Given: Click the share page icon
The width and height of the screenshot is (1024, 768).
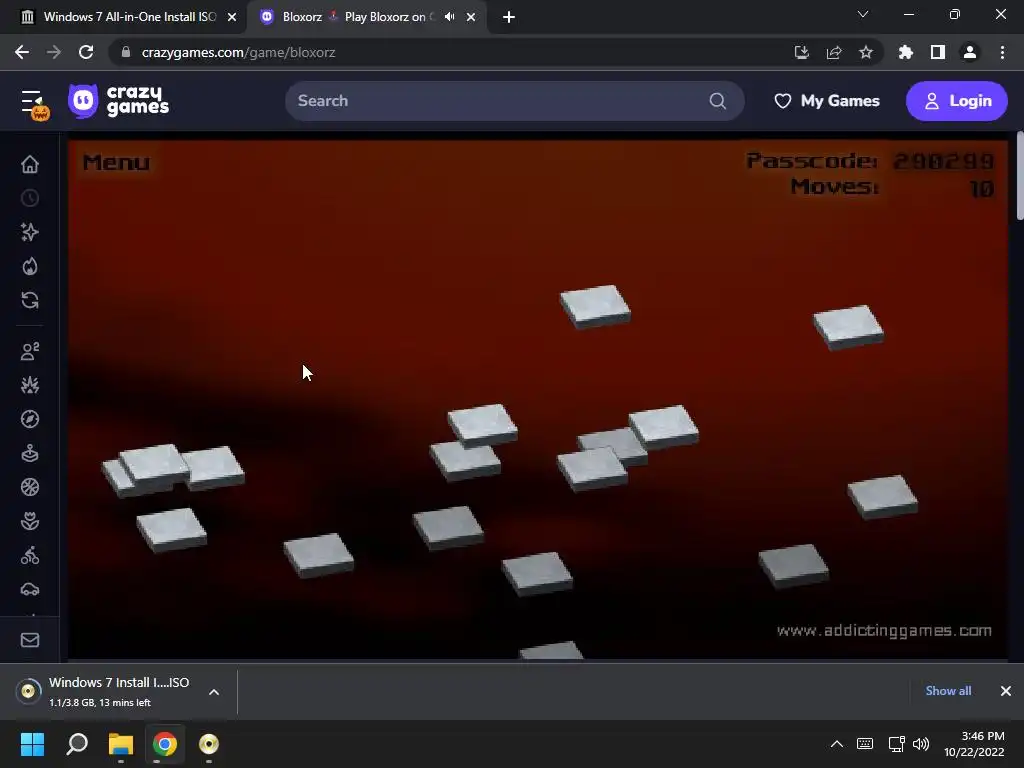Looking at the screenshot, I should coord(834,52).
